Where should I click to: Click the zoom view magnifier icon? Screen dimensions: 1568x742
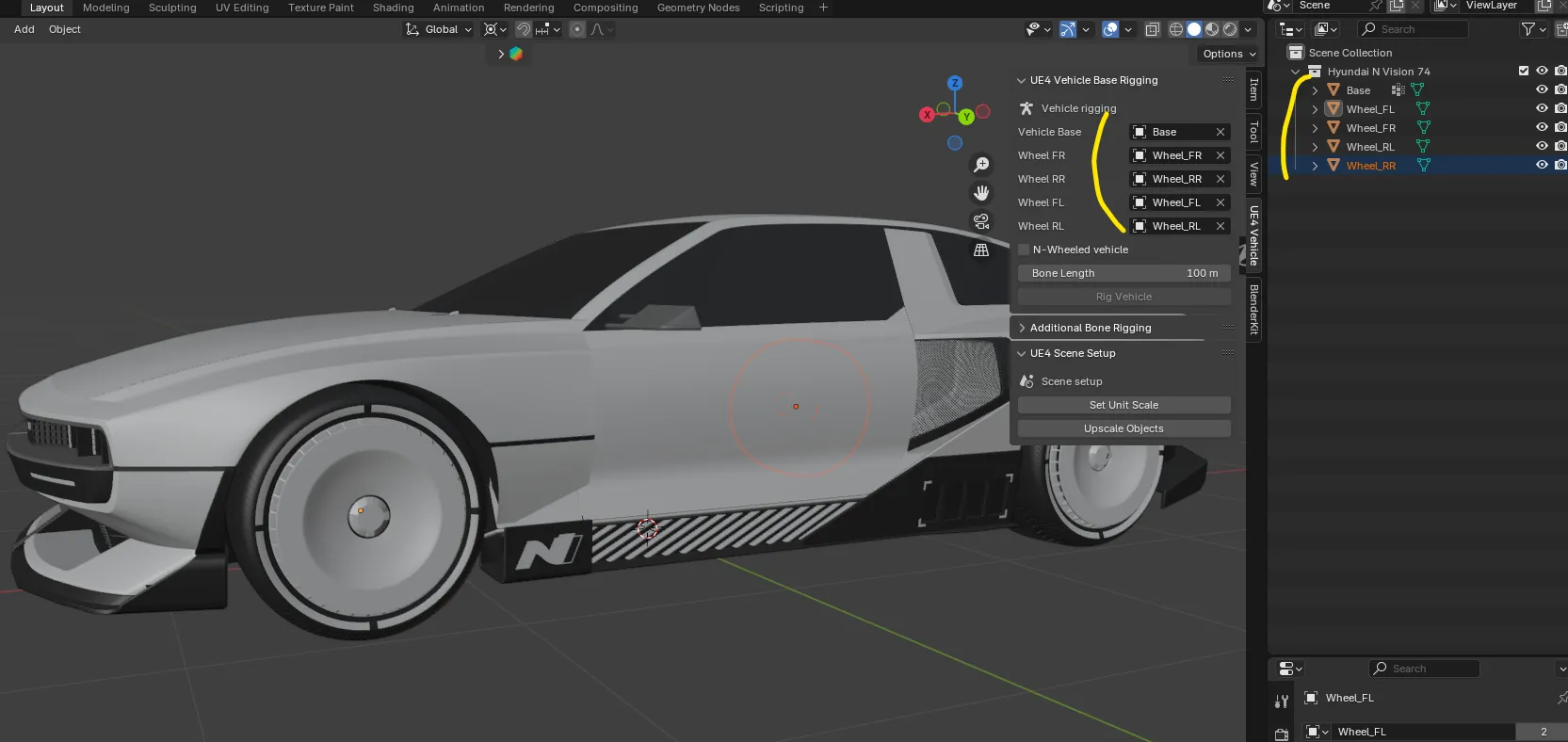(x=981, y=165)
